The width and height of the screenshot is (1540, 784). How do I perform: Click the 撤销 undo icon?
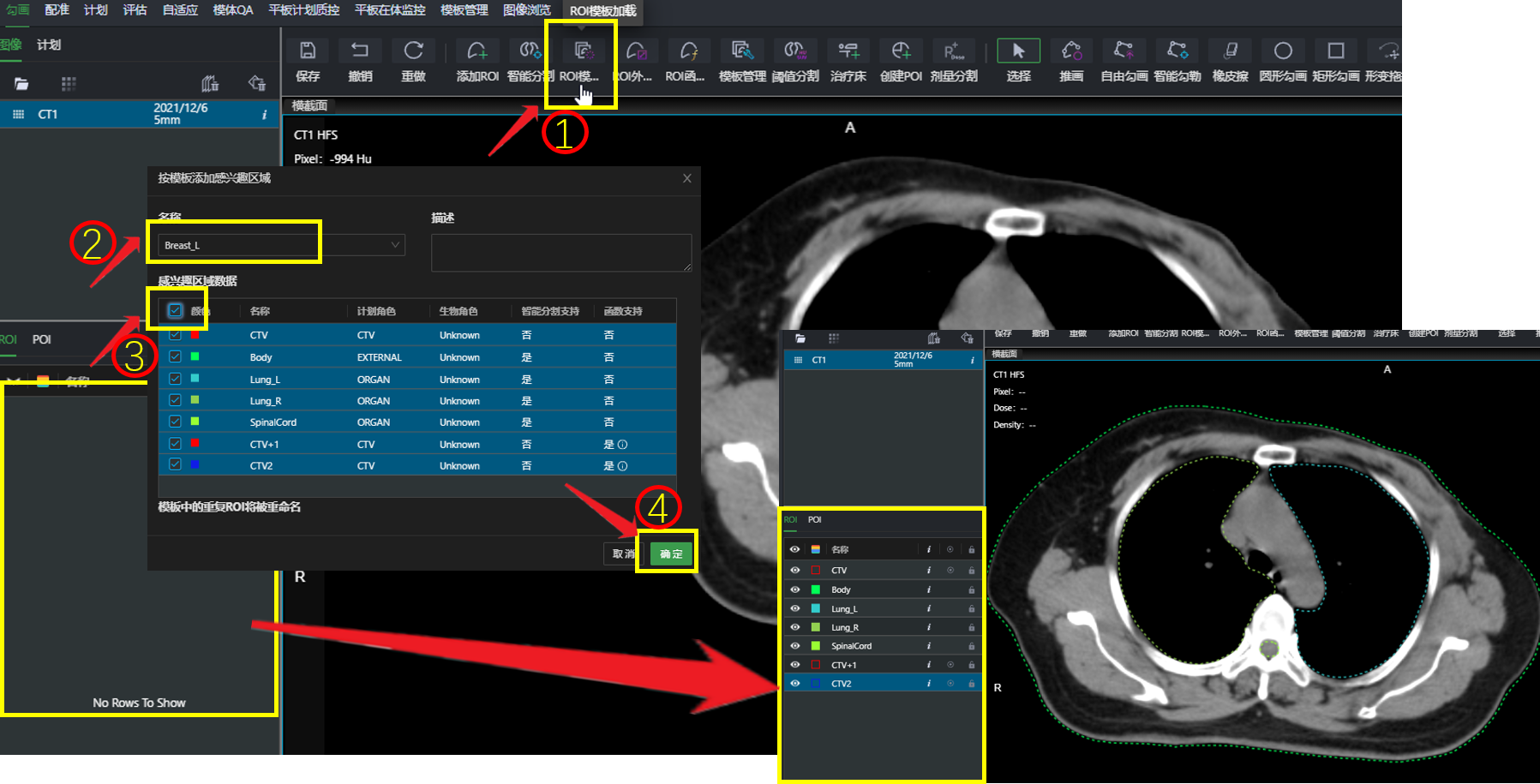click(x=360, y=51)
